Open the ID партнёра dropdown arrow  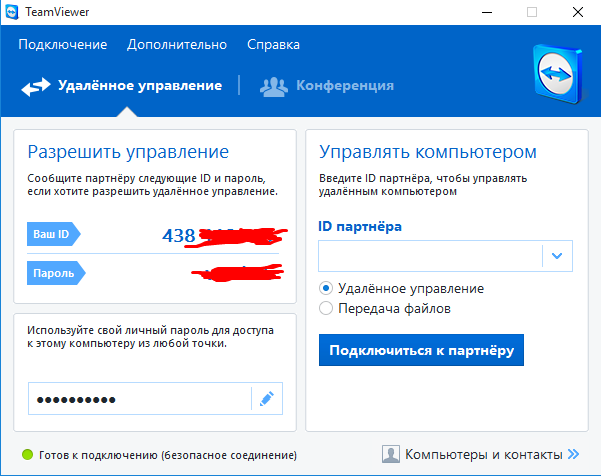[x=557, y=256]
